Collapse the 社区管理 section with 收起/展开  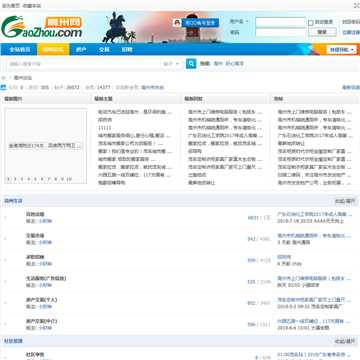coord(345,341)
